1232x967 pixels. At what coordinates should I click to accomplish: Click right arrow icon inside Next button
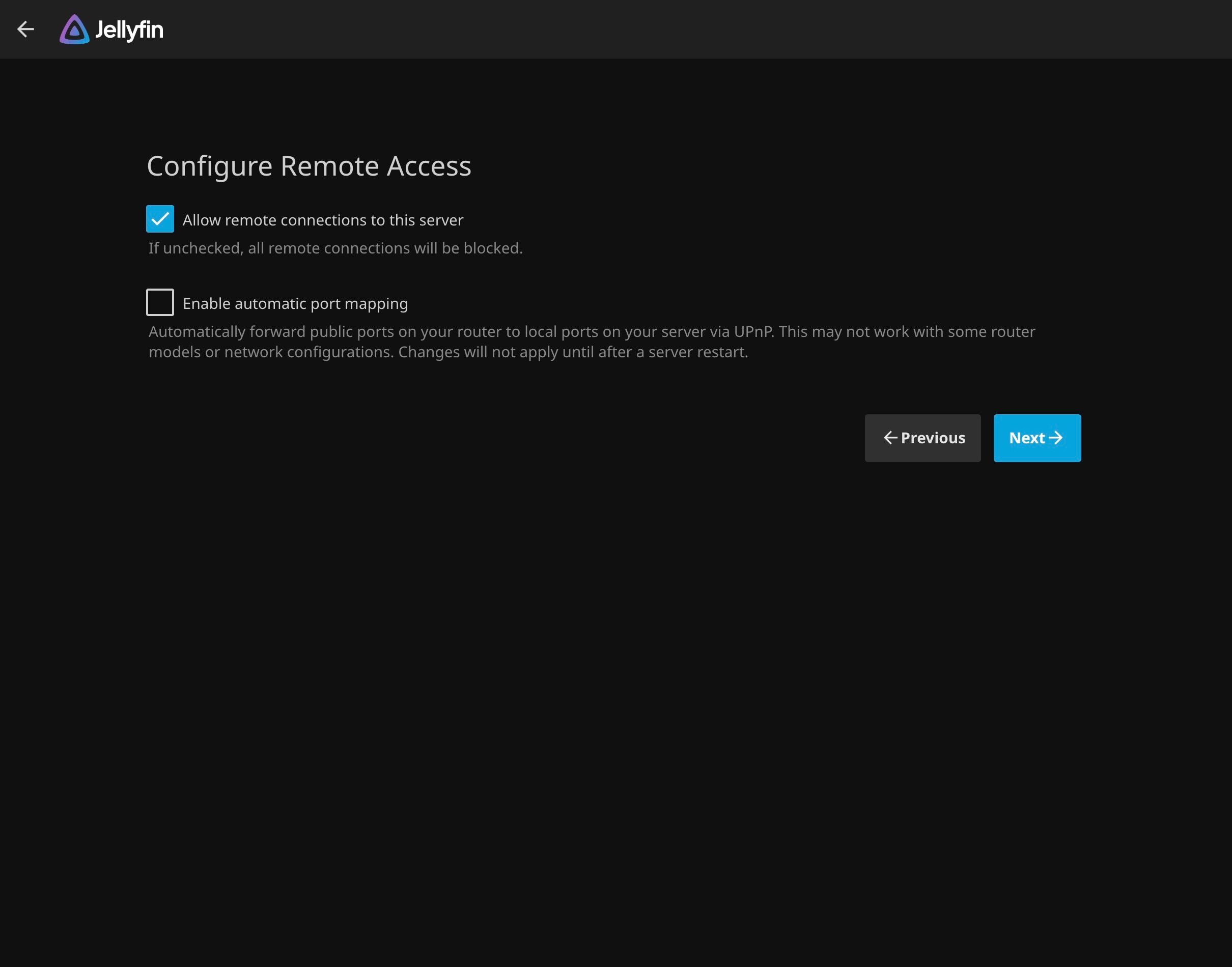click(x=1055, y=438)
